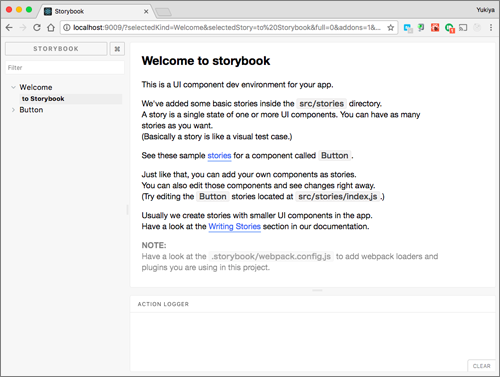The image size is (500, 377).
Task: Click the Yukiya profile button
Action: click(485, 10)
